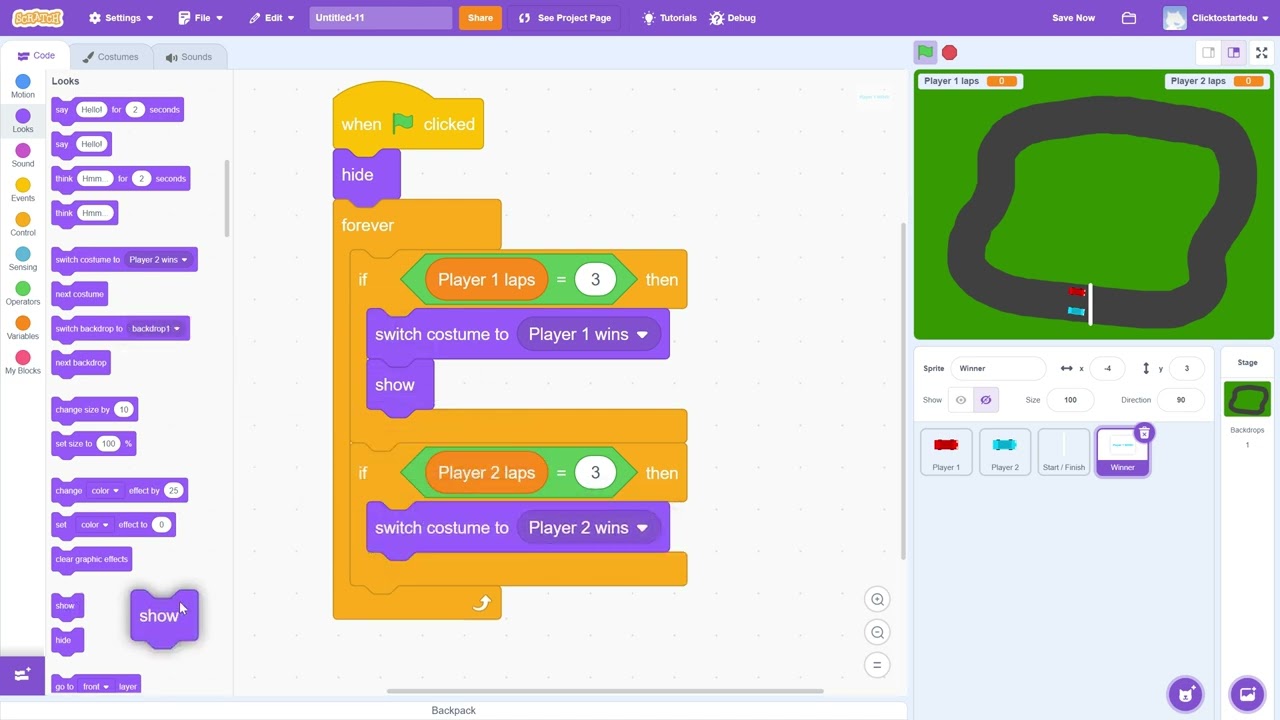Select the Events block category
The image size is (1280, 720).
tap(23, 190)
